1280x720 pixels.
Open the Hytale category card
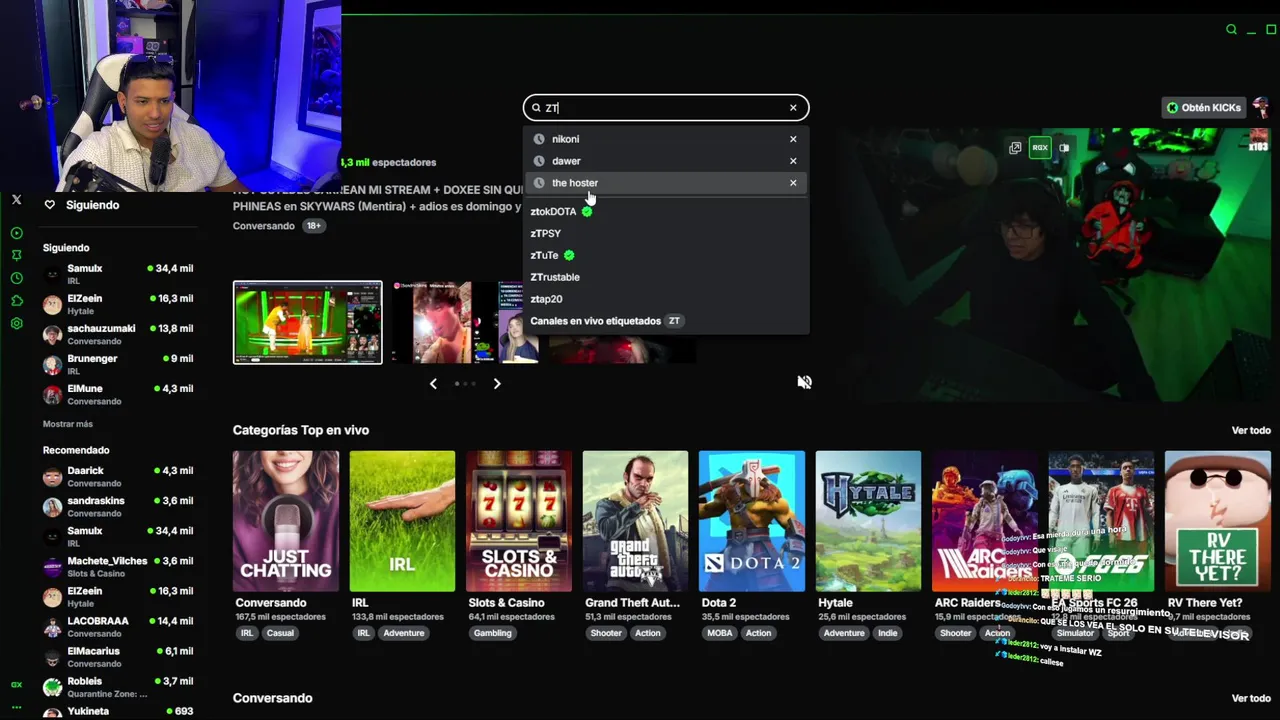tap(868, 521)
